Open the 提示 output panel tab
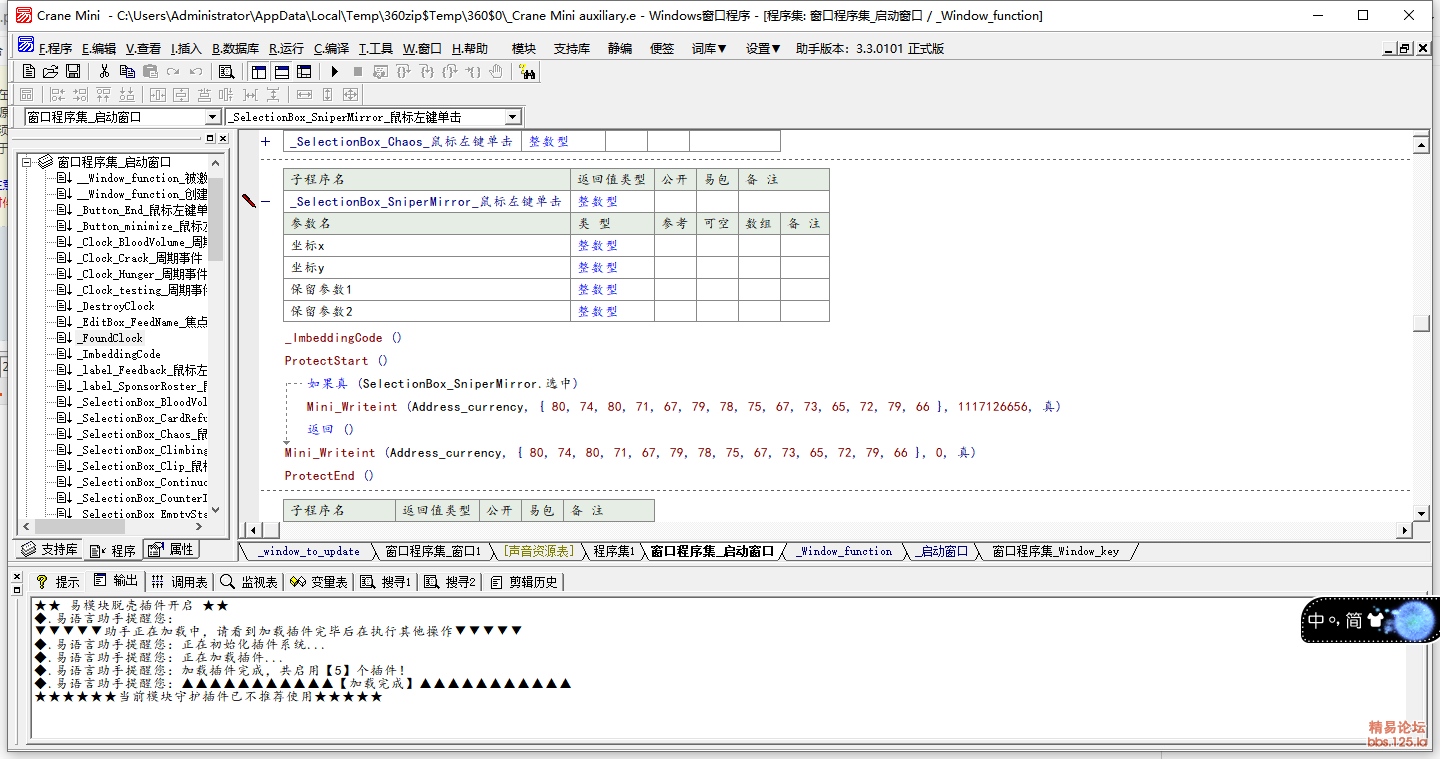Screen dimensions: 1440x759 (x=58, y=581)
